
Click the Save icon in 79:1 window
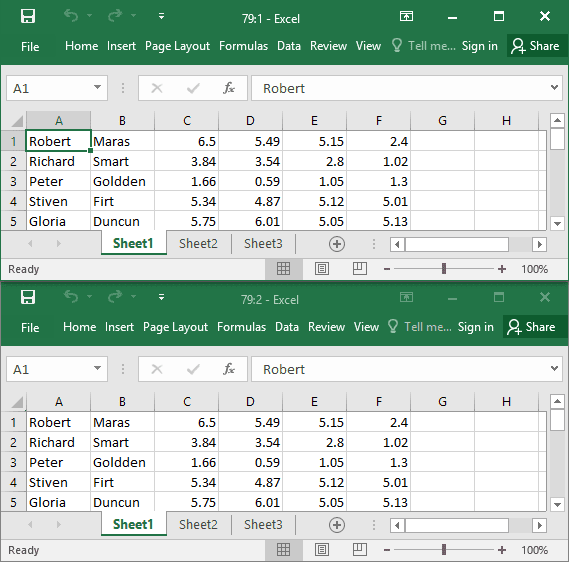click(28, 16)
